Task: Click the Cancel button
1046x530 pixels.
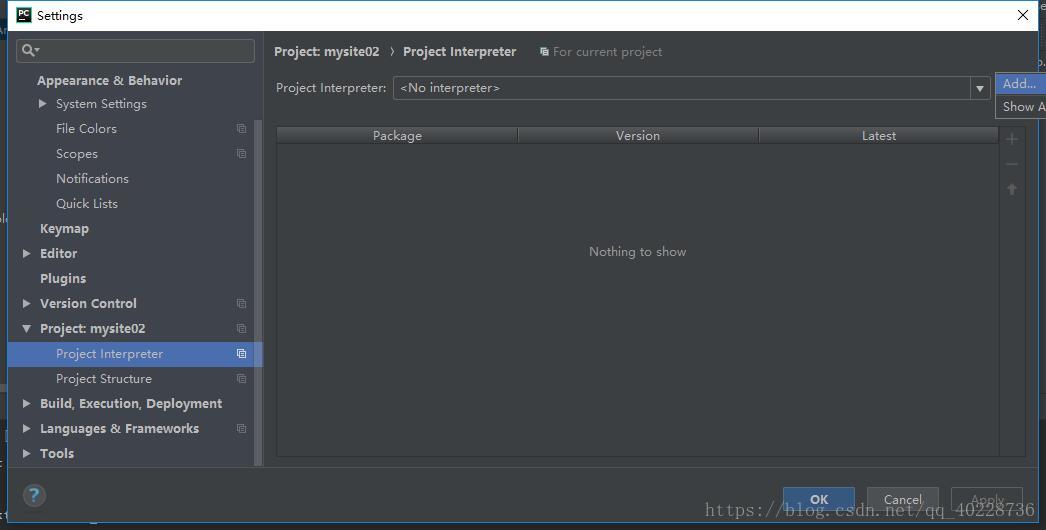Action: coord(903,499)
